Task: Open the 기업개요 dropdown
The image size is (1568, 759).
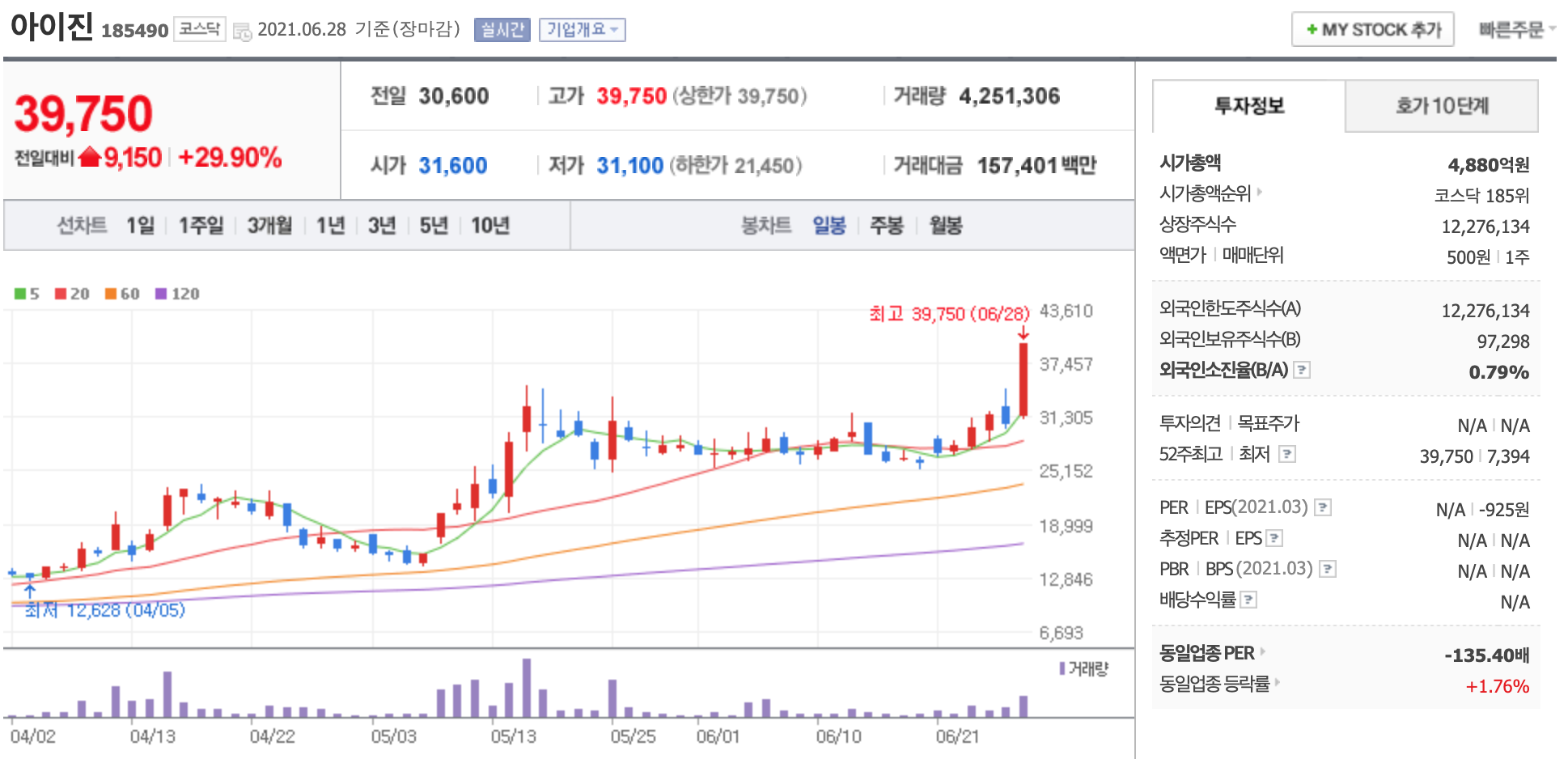Action: [x=583, y=30]
